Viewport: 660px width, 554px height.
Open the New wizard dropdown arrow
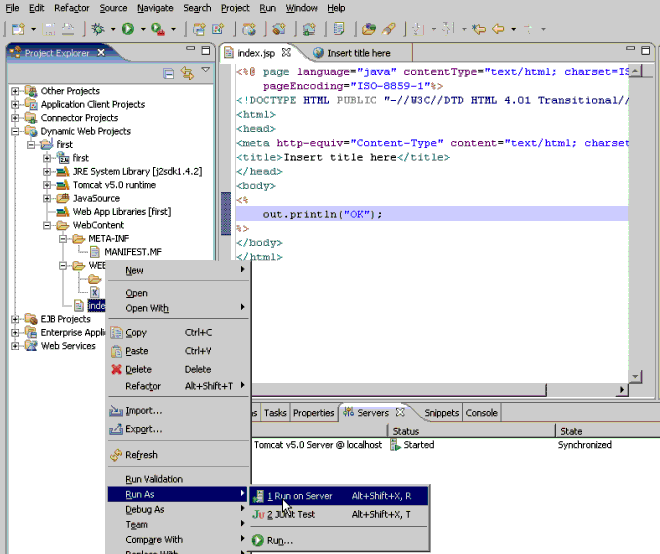pos(33,29)
